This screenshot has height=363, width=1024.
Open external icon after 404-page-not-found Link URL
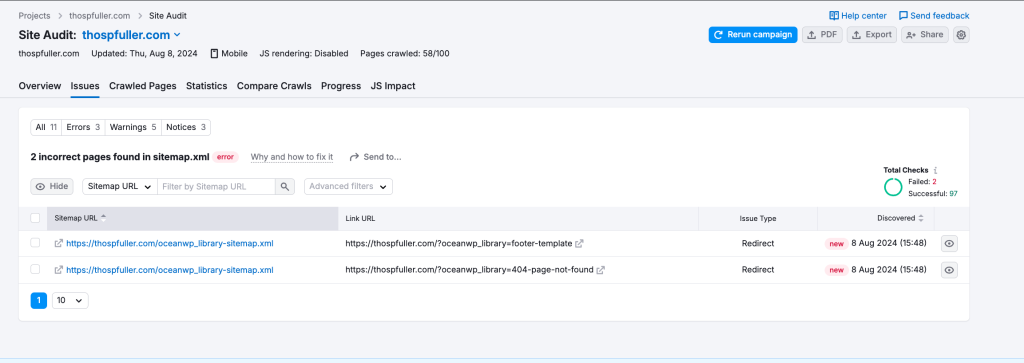(x=601, y=270)
